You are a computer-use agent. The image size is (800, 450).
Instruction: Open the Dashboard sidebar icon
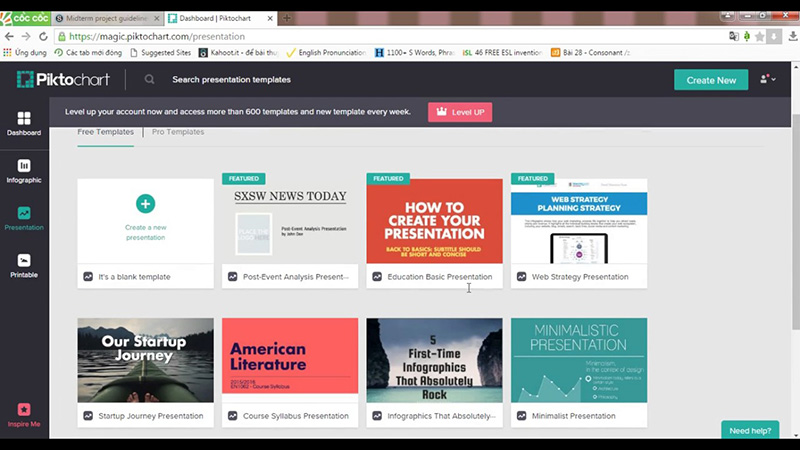[x=24, y=118]
